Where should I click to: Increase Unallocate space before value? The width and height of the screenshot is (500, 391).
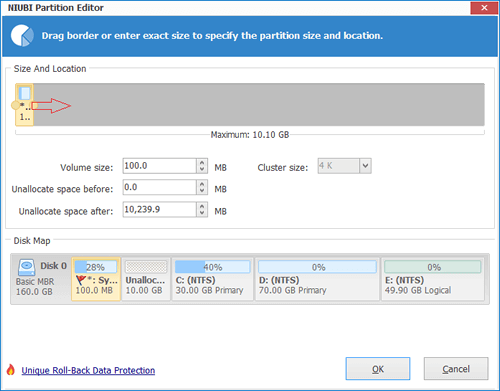[x=202, y=184]
